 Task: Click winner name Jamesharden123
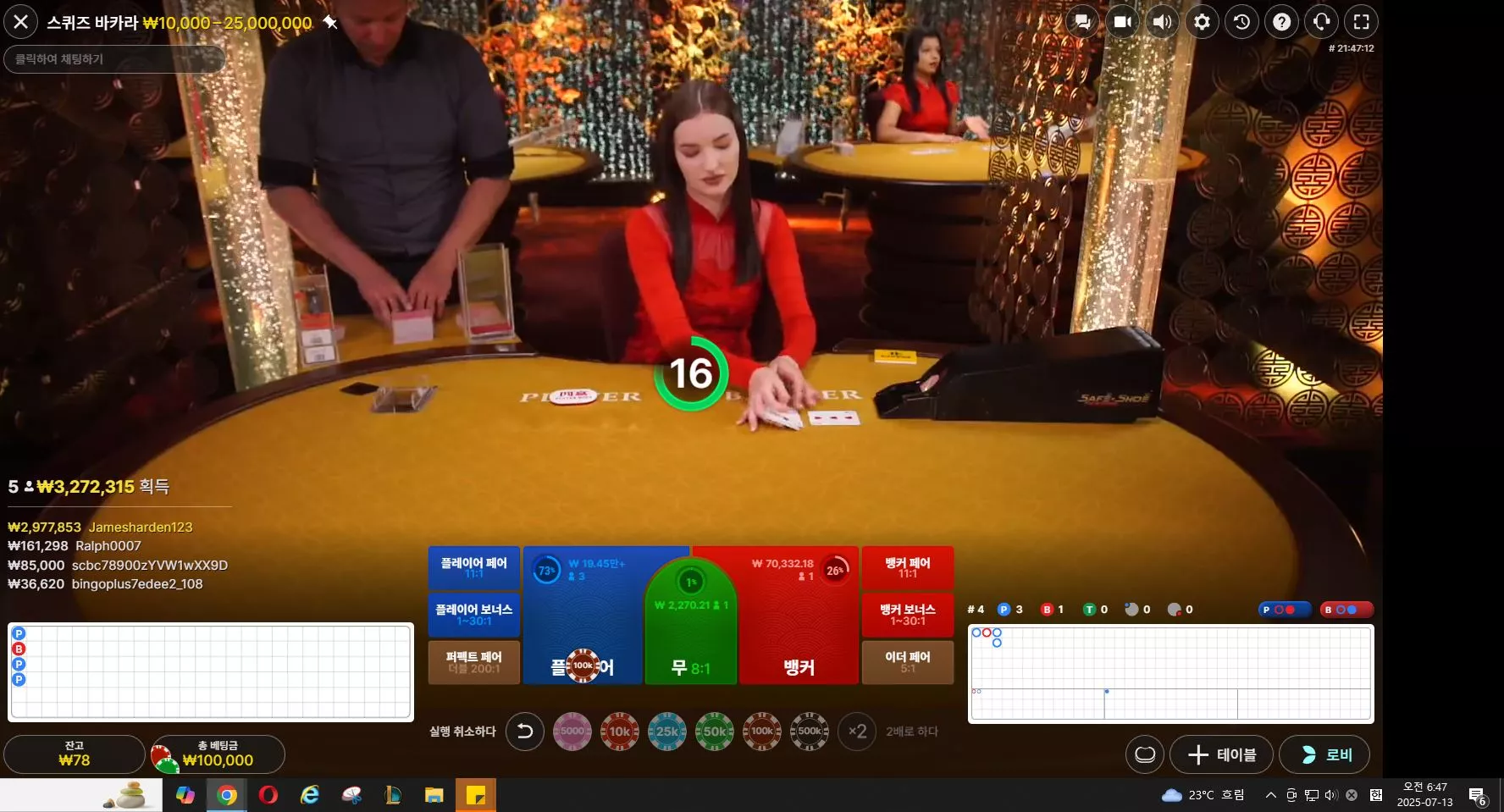(x=141, y=528)
